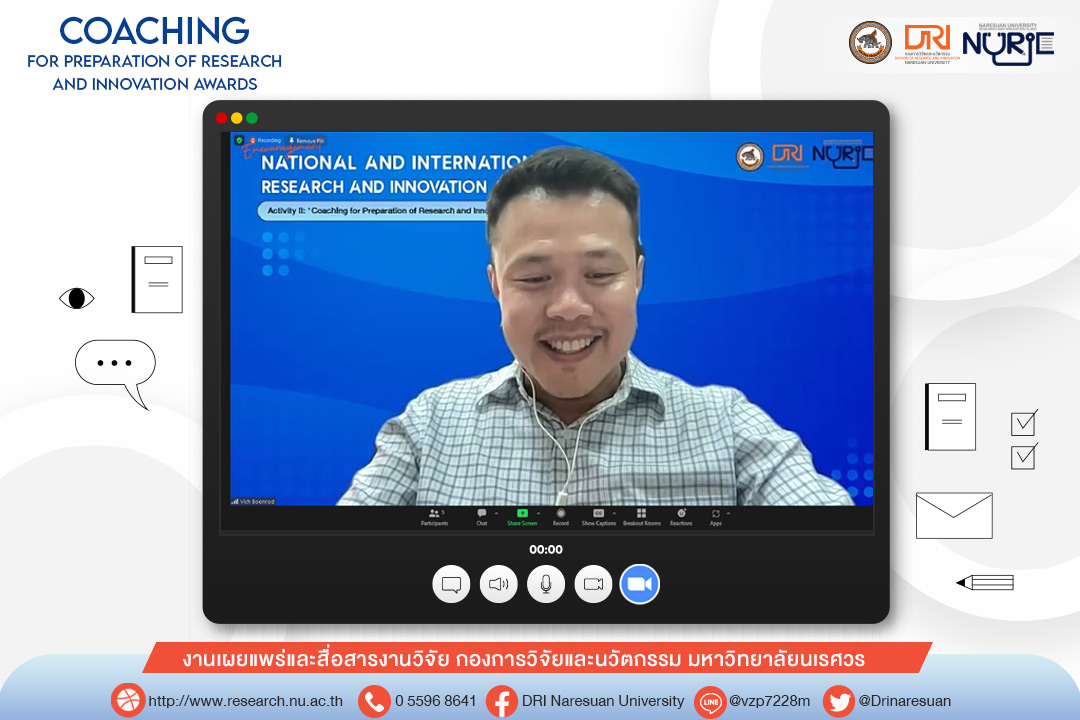This screenshot has width=1080, height=720.
Task: Click the speaker video feed
Action: point(551,318)
